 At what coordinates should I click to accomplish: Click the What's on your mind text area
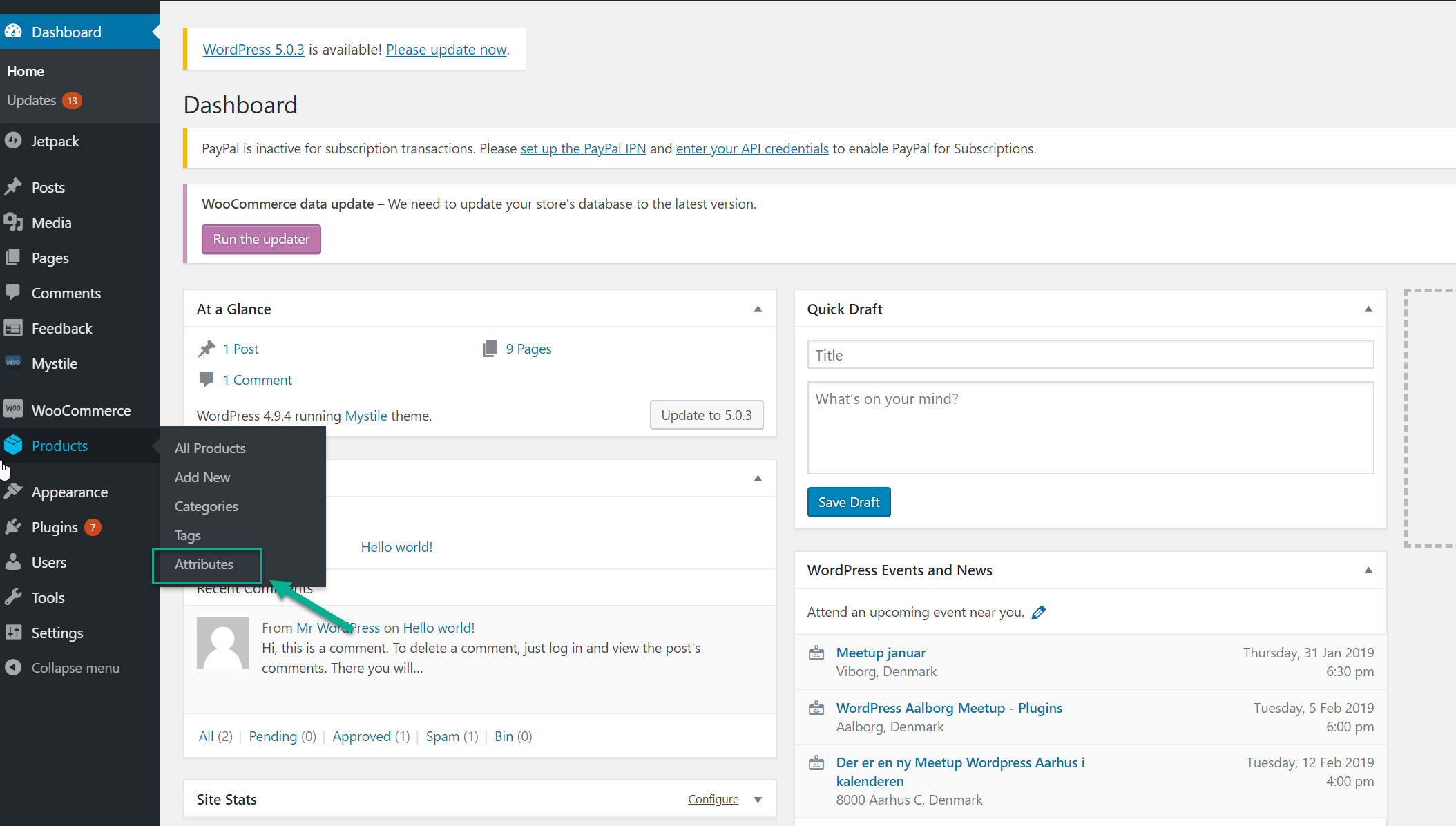pyautogui.click(x=1091, y=428)
